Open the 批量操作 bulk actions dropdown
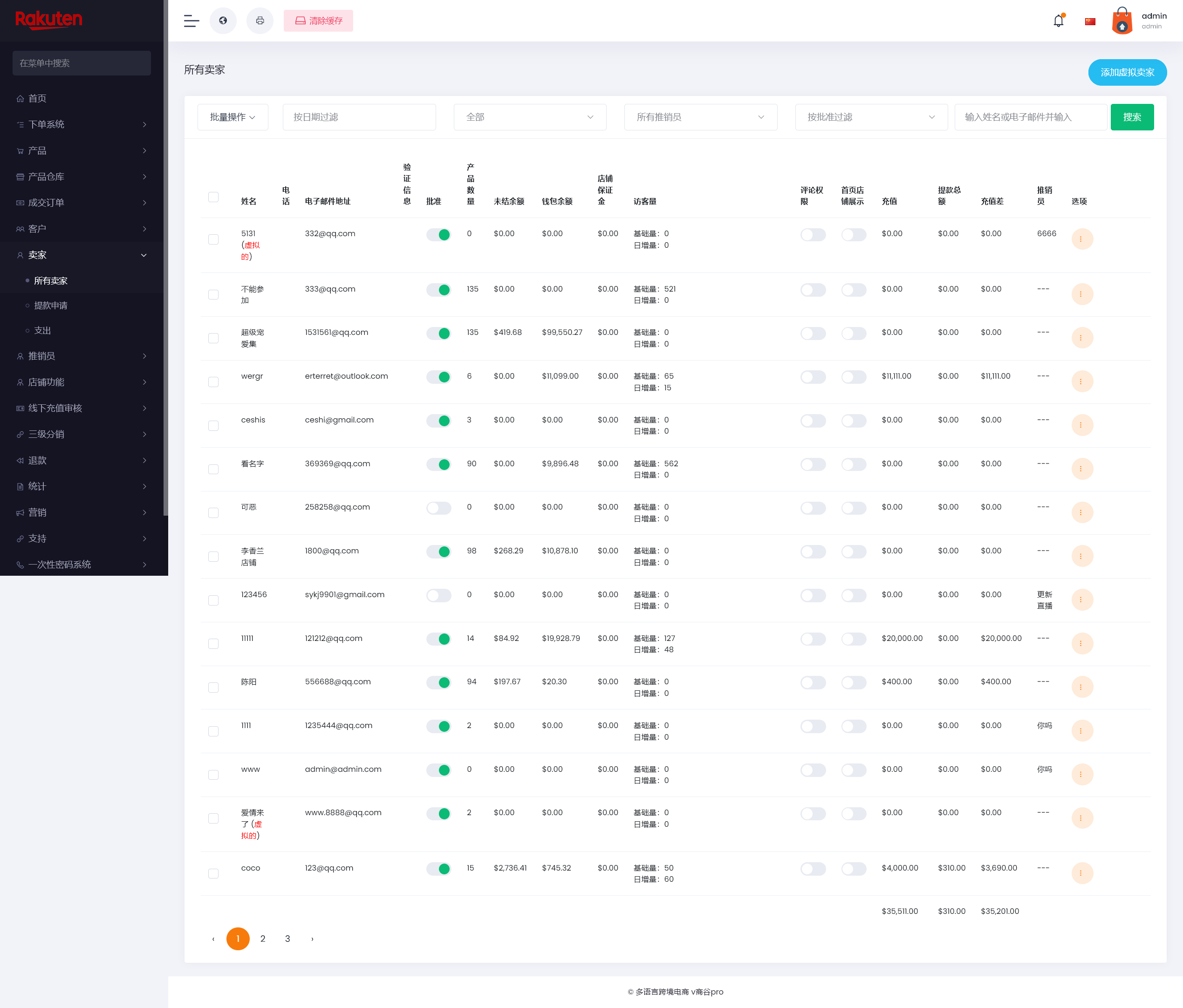 click(232, 117)
